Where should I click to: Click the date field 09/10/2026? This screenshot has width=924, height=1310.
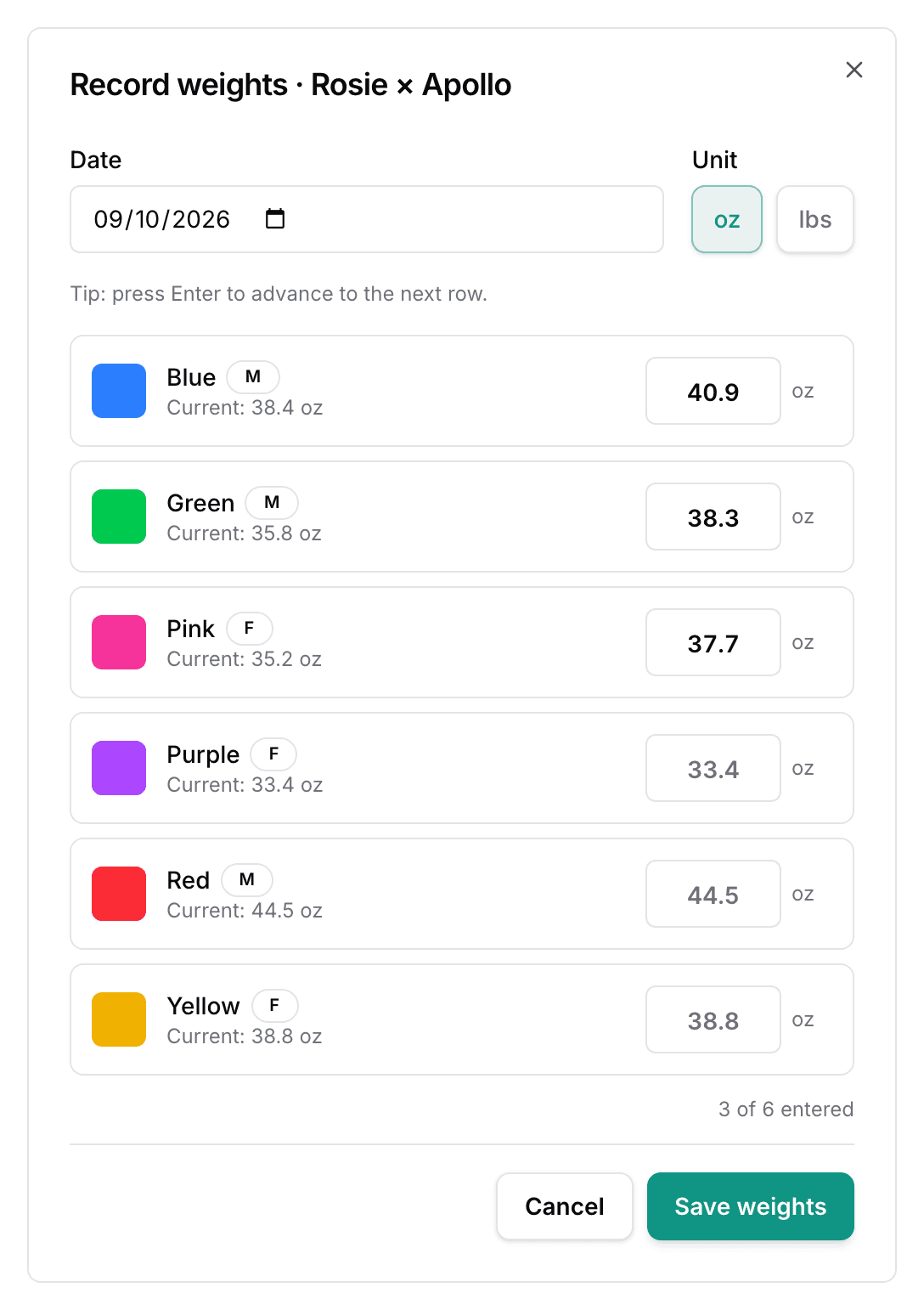pyautogui.click(x=367, y=219)
